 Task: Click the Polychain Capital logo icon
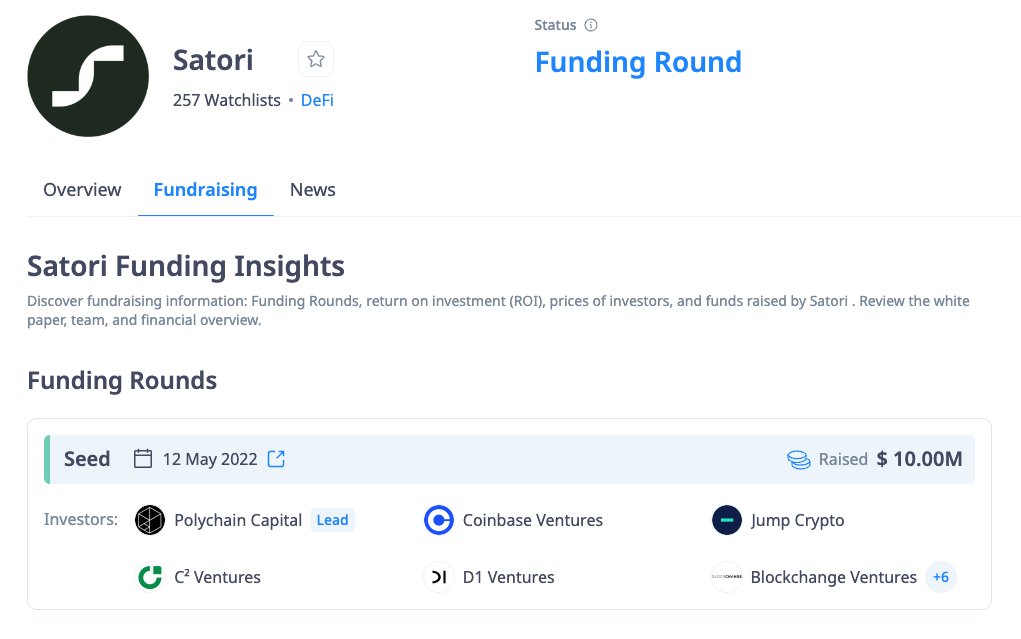(150, 520)
